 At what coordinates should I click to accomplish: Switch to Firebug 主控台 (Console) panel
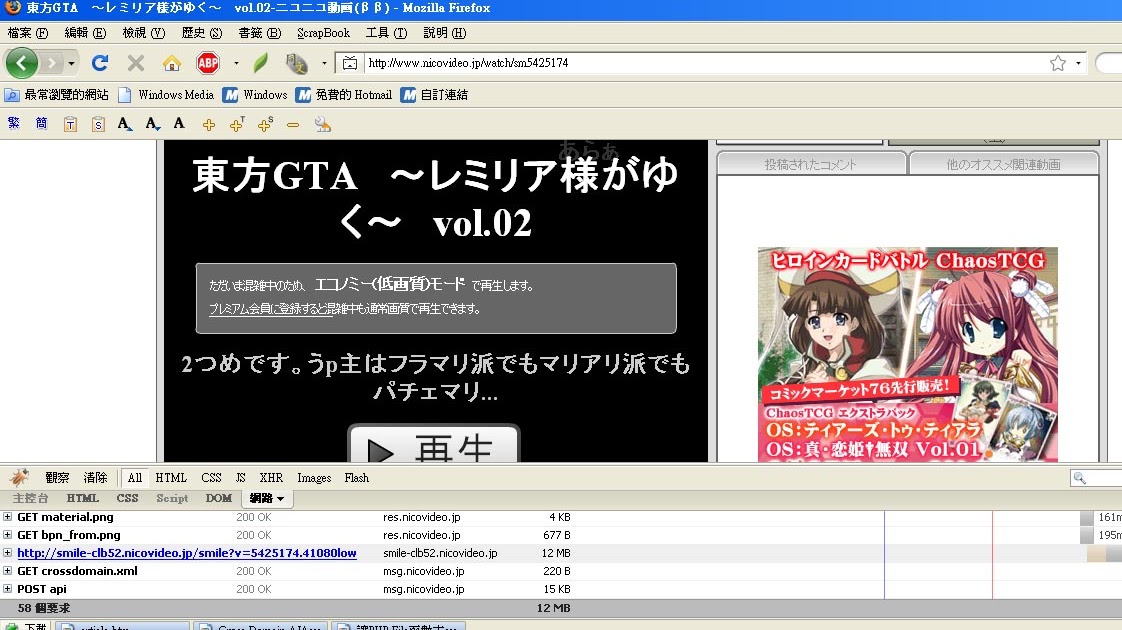click(x=31, y=498)
